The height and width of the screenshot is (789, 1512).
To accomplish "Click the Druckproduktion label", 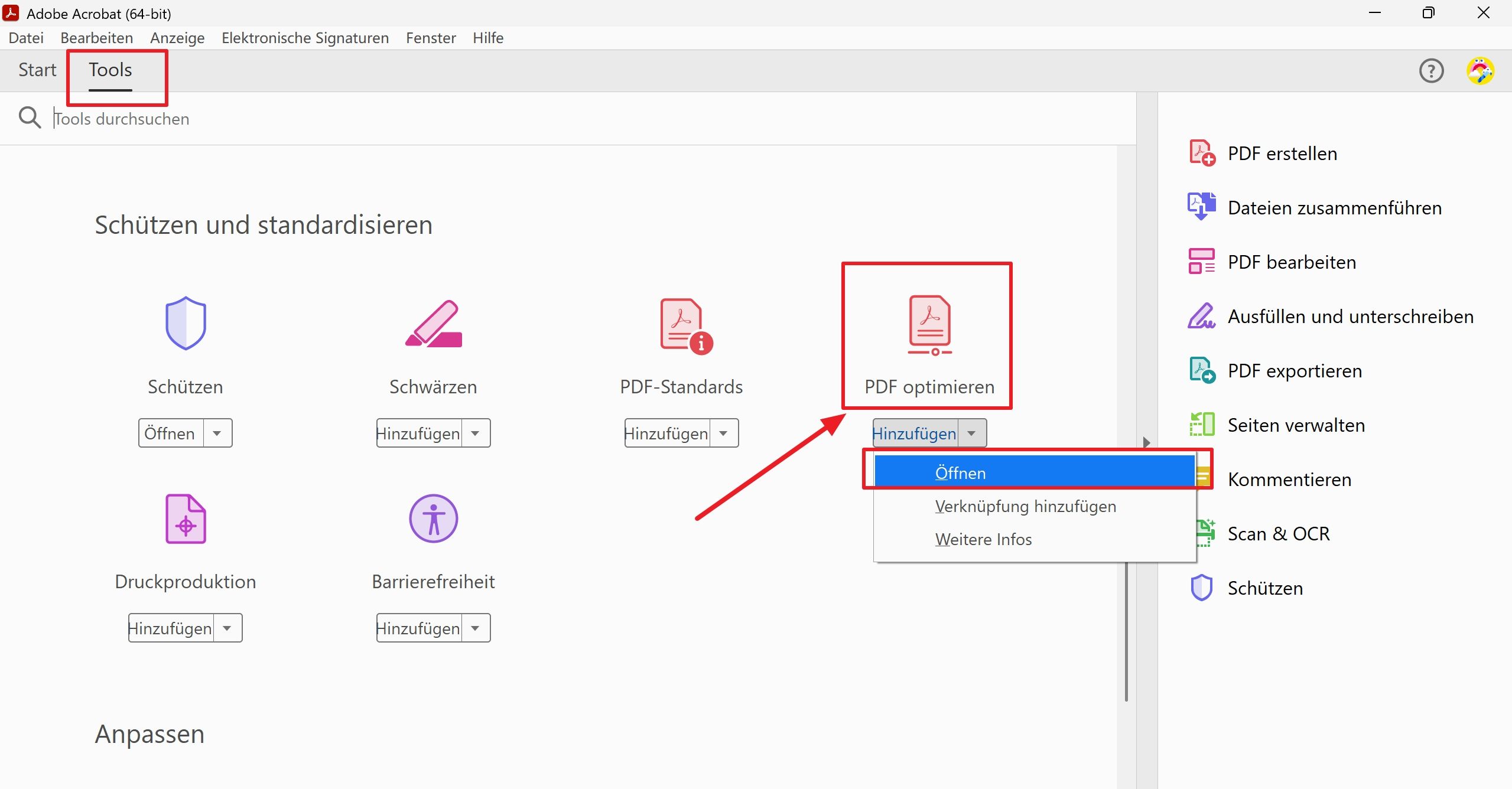I will click(186, 582).
